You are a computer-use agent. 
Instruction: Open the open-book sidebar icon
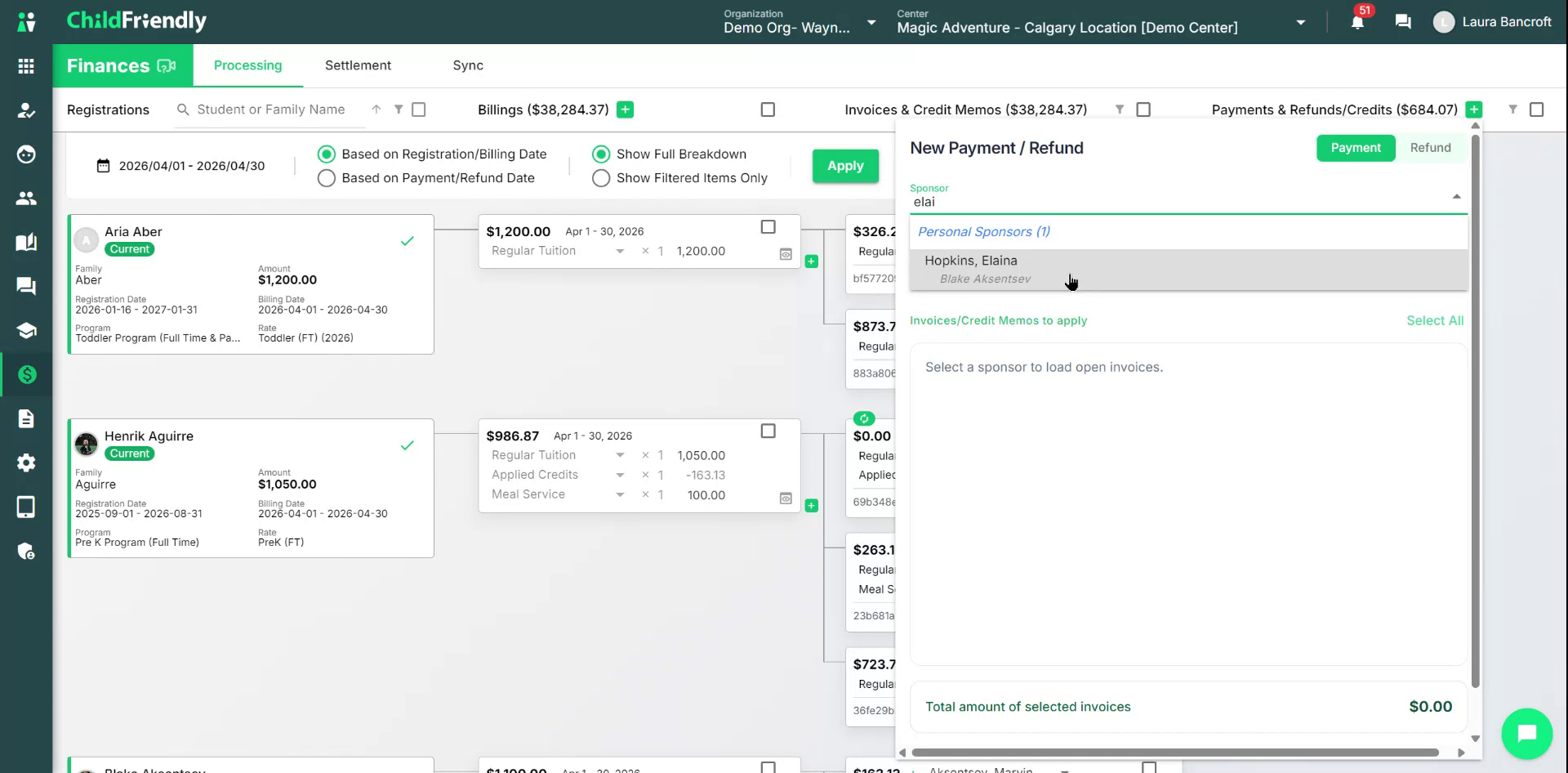[26, 243]
